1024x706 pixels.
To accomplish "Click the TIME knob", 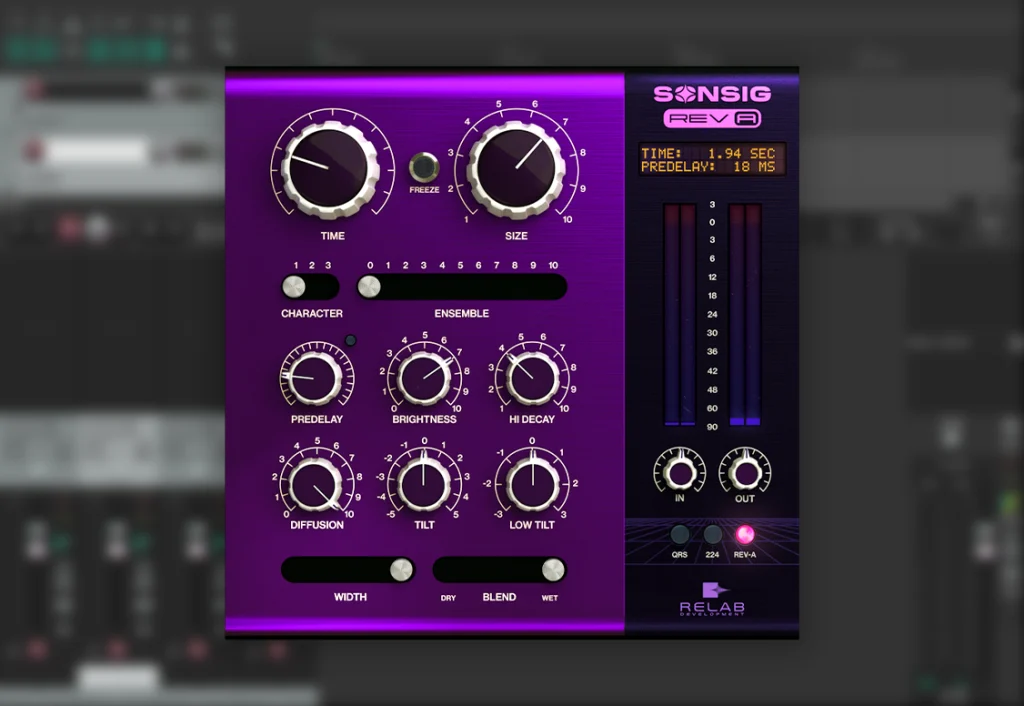I will point(330,168).
